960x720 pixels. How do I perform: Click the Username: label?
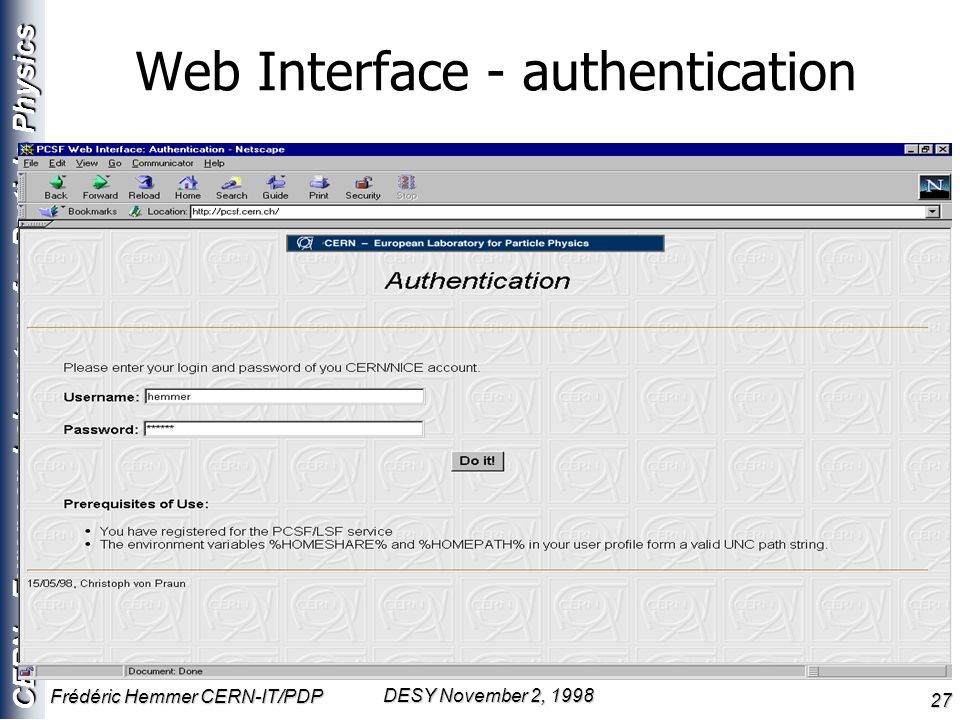[x=102, y=397]
